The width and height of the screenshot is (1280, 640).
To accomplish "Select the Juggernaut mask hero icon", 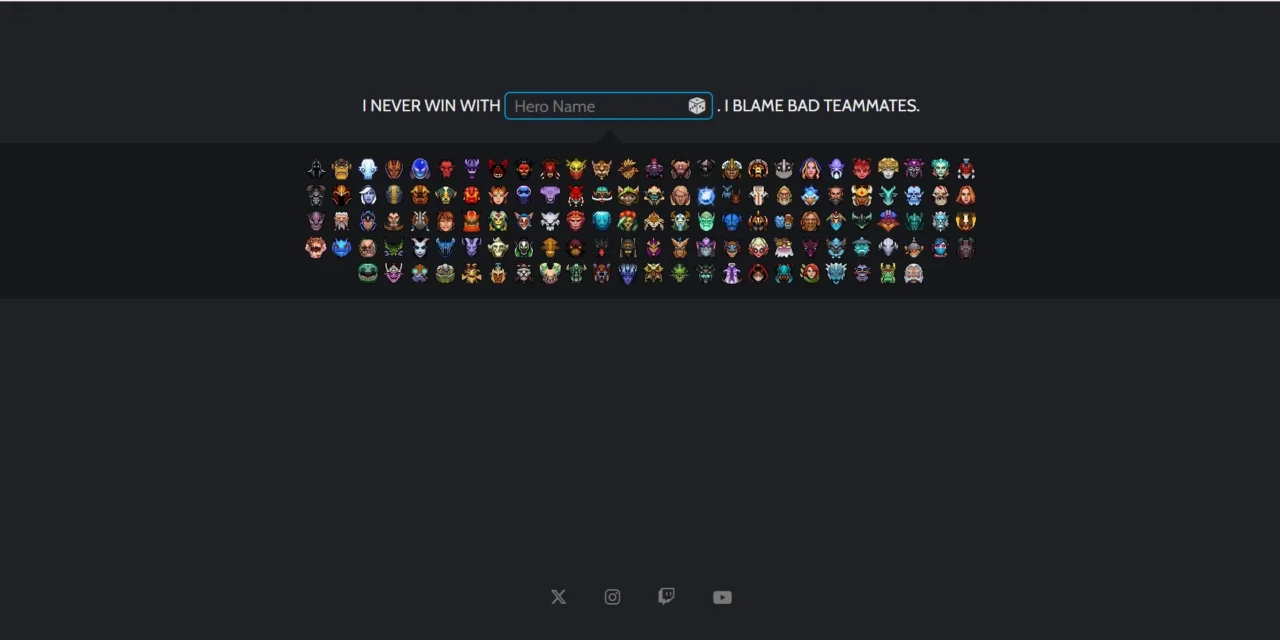I will (758, 195).
